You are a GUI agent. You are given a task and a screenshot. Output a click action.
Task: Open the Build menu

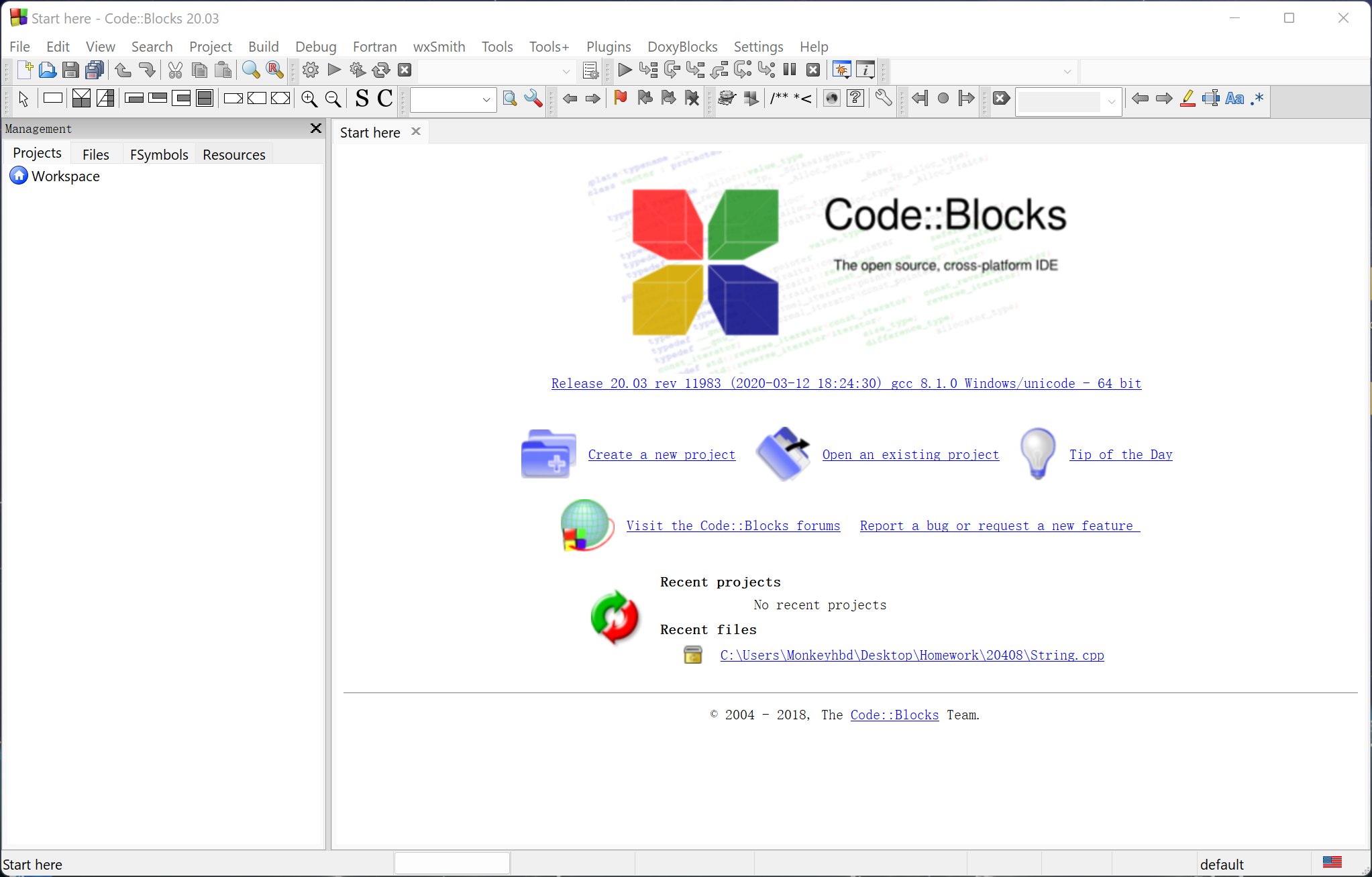click(x=263, y=46)
